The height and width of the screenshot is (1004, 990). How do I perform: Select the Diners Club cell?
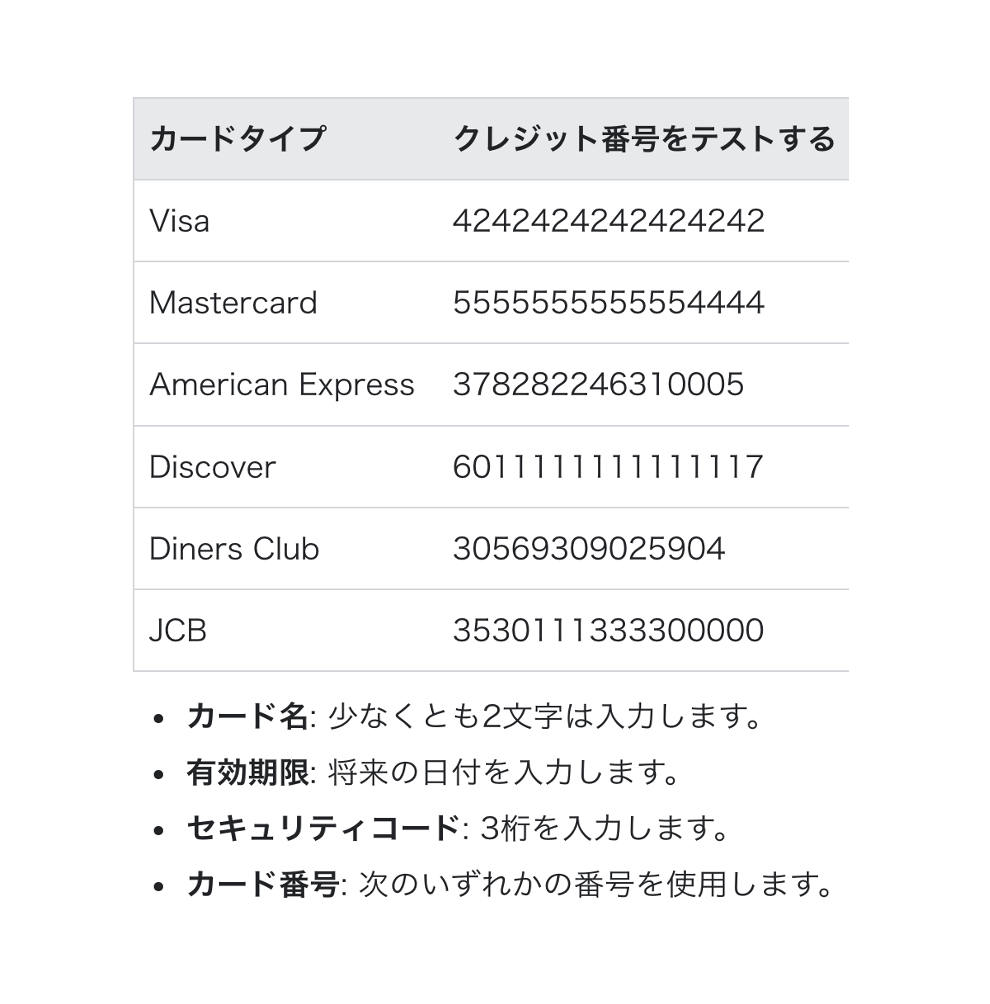click(234, 549)
